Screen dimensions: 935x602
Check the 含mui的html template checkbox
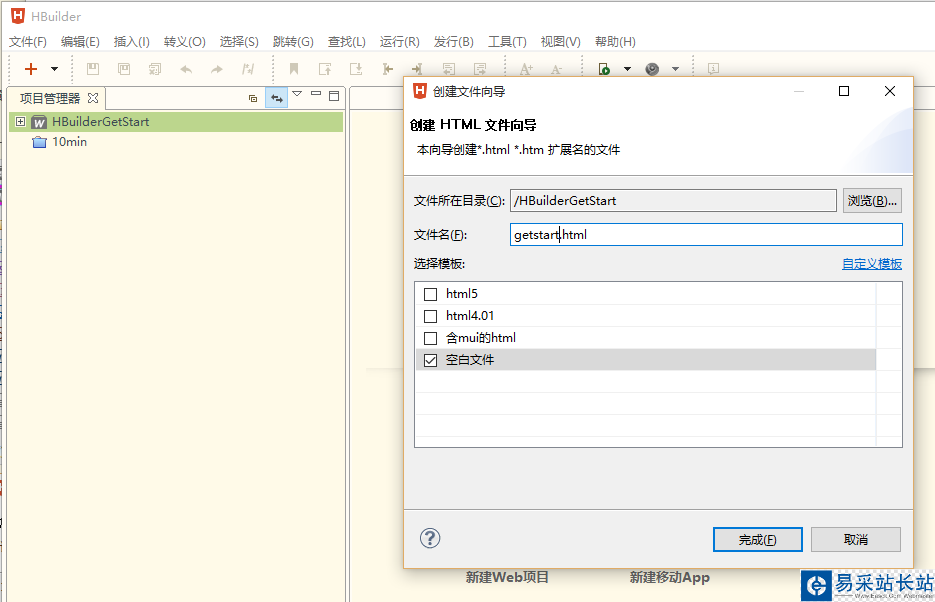click(x=431, y=338)
